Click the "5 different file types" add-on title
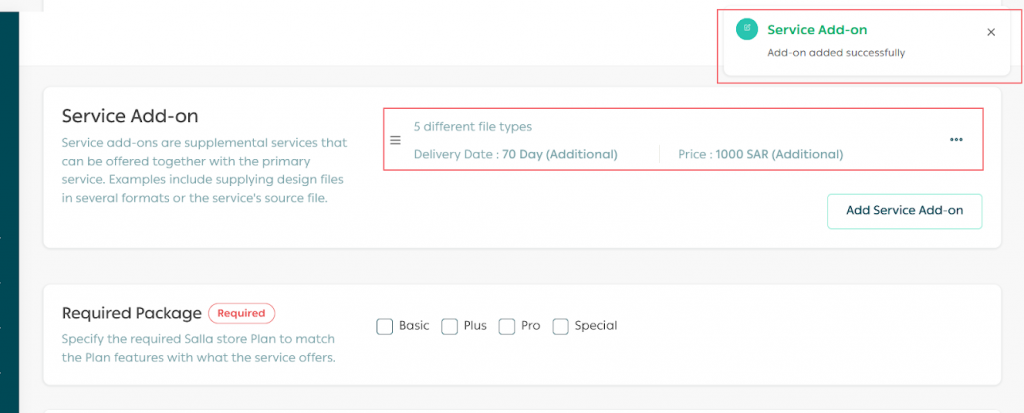The height and width of the screenshot is (413, 1024). point(473,127)
